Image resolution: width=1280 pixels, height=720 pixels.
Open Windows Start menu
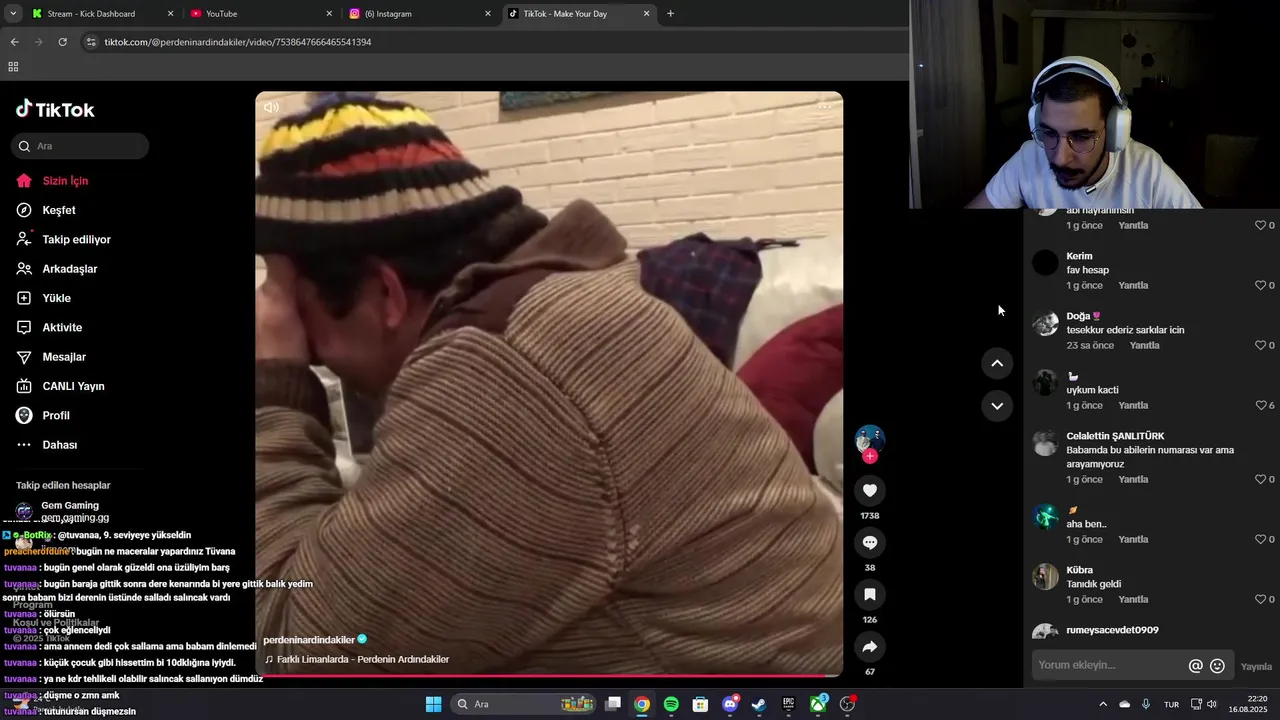(433, 704)
